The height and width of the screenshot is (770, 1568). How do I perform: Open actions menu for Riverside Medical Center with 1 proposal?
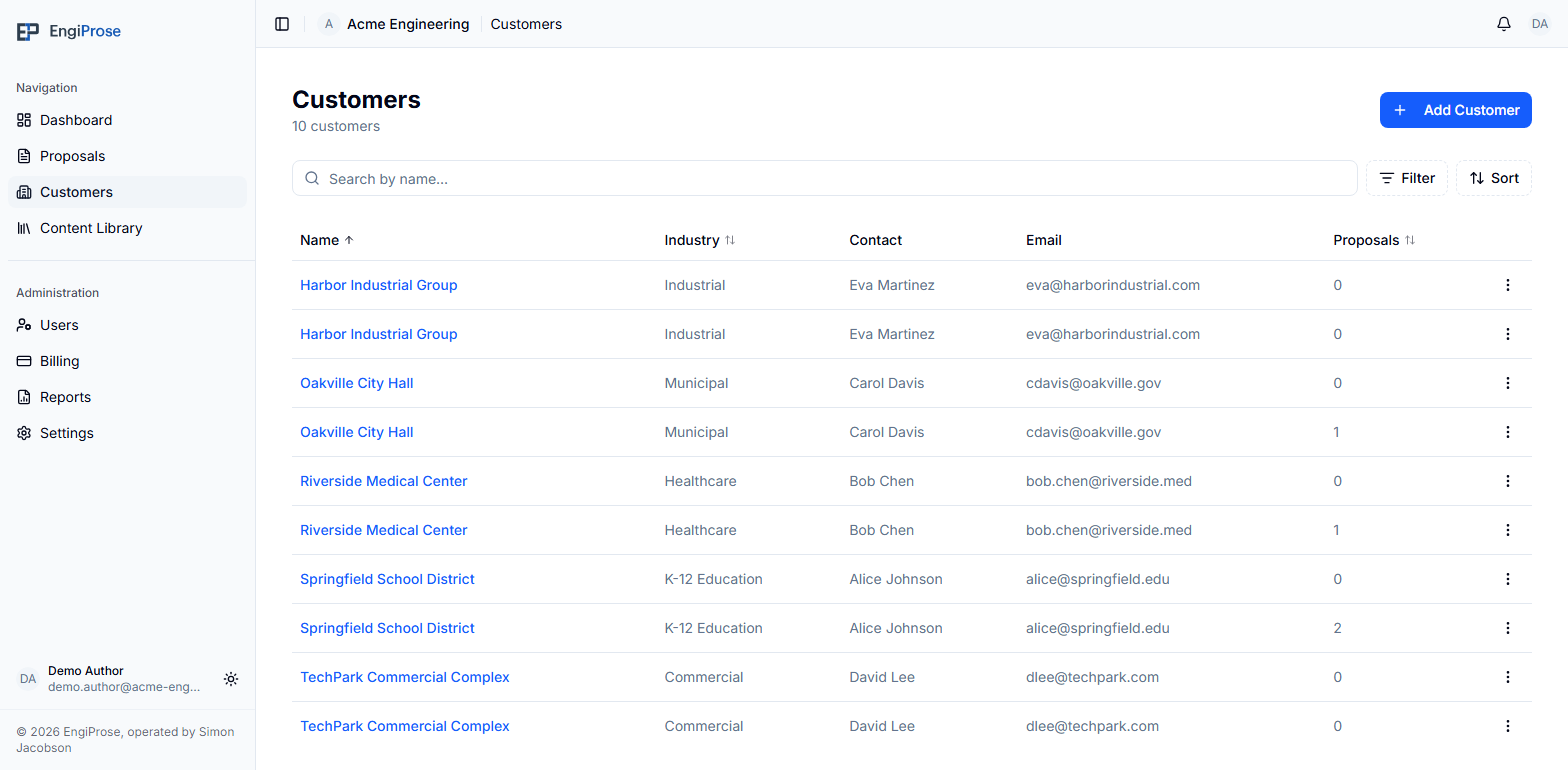click(1508, 530)
